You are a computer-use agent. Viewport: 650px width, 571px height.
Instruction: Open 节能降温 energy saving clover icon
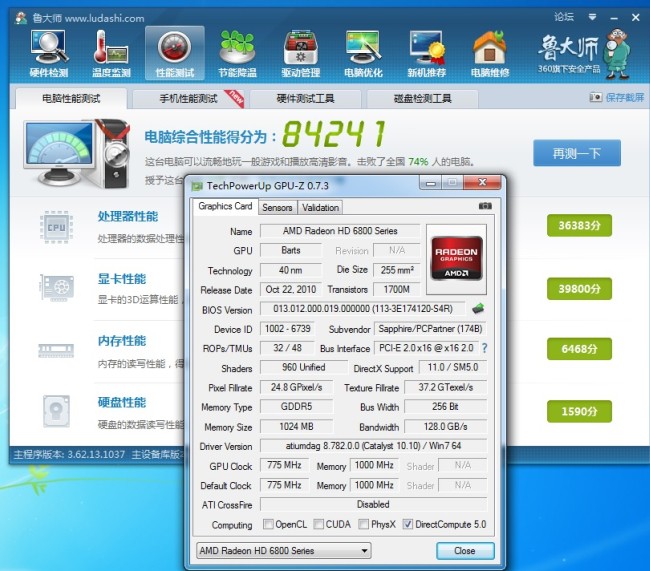coord(238,54)
